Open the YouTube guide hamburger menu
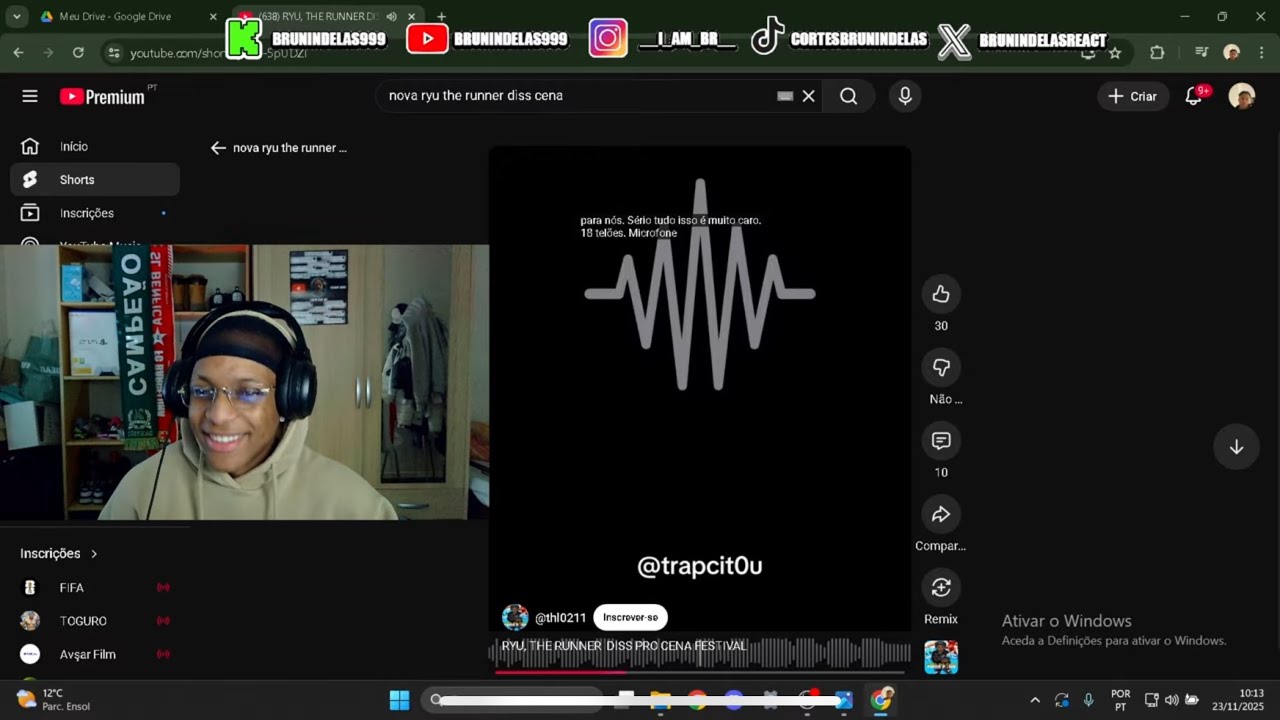This screenshot has height=720, width=1280. [30, 96]
